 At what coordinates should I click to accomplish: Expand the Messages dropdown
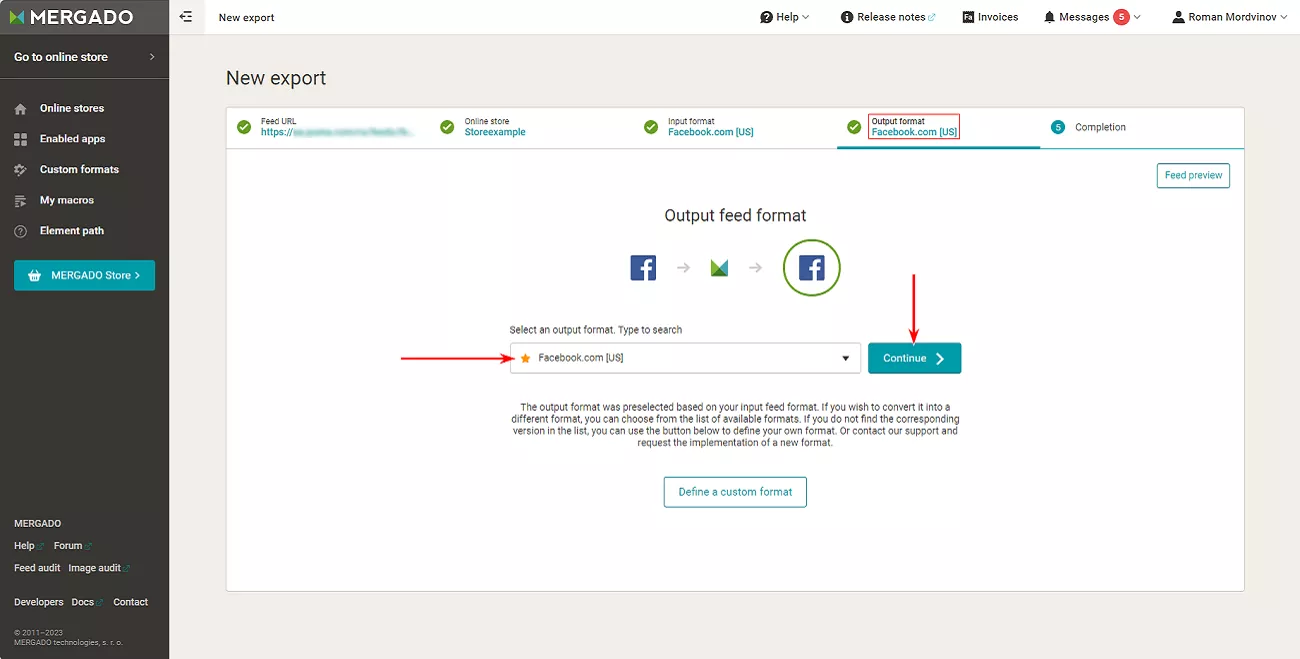click(1092, 17)
